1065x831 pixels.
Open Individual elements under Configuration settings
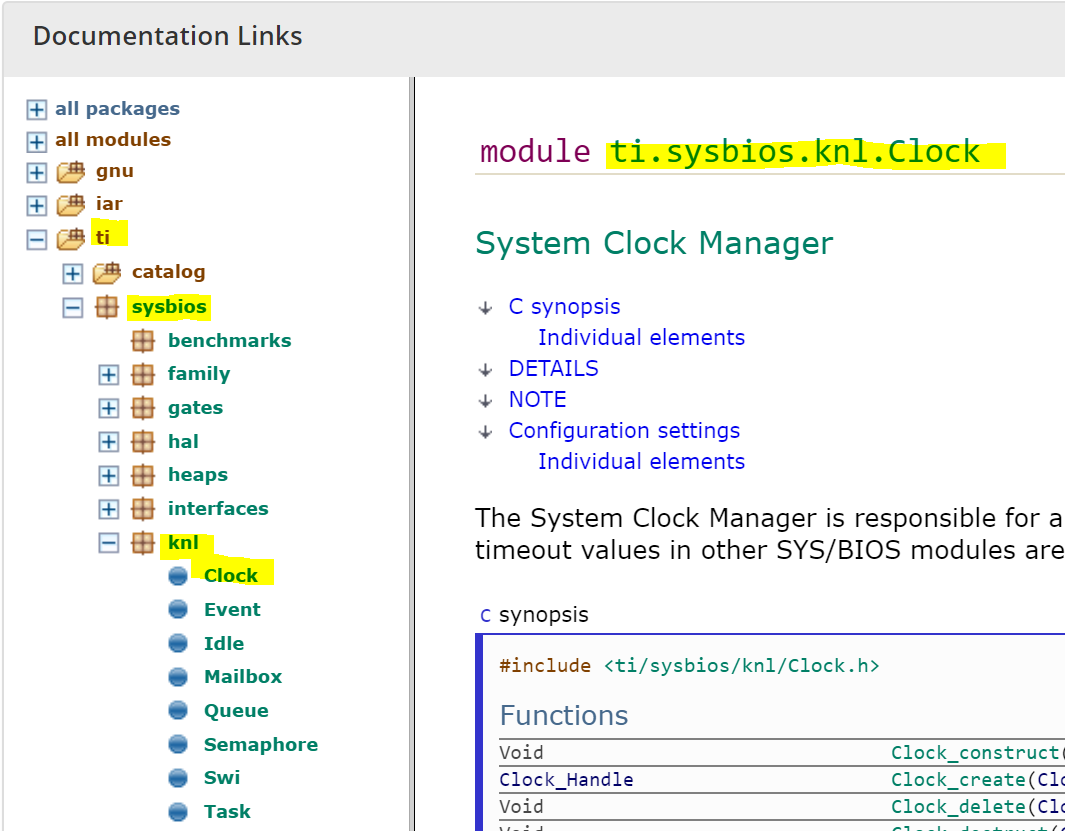click(641, 462)
